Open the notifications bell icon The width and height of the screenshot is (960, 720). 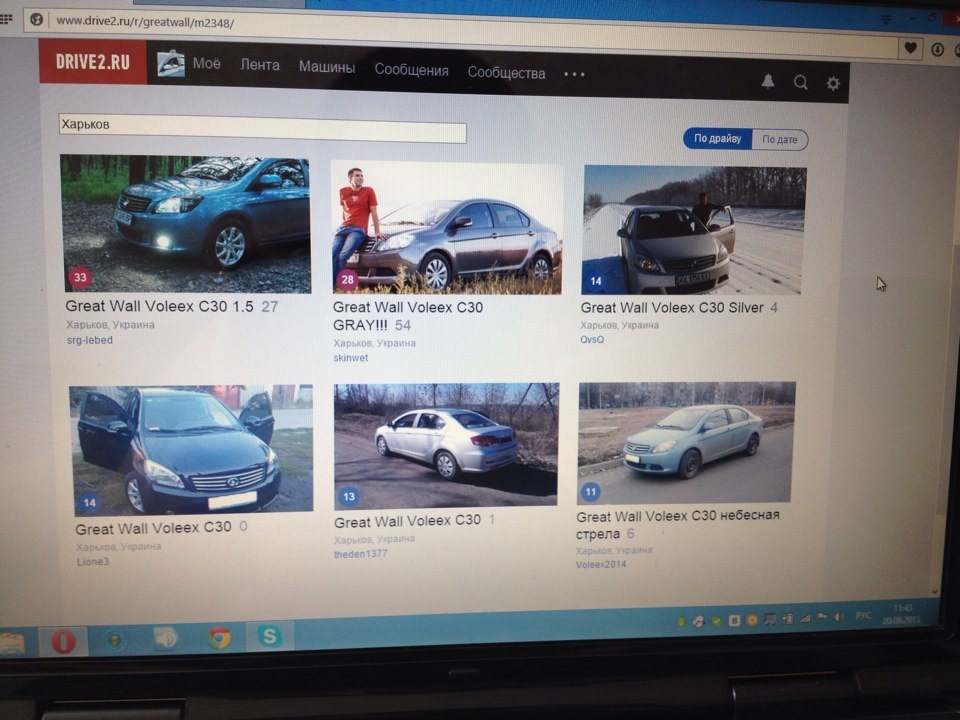[768, 81]
